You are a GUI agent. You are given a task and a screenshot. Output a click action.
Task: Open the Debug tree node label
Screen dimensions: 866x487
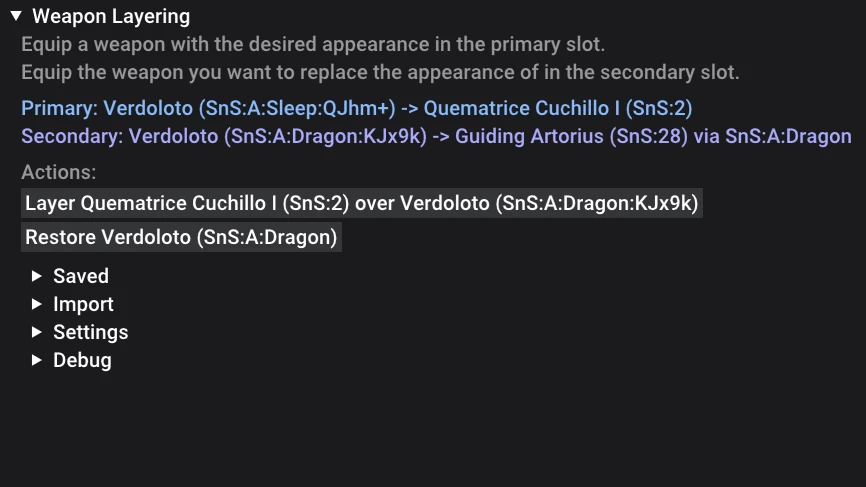pyautogui.click(x=82, y=361)
